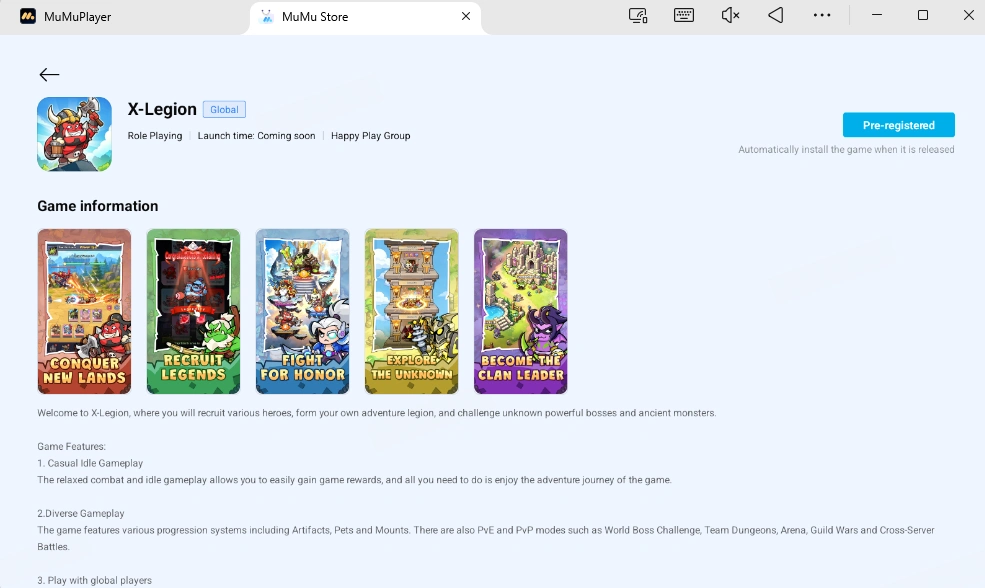Open the Fight For Honor screenshot
985x588 pixels.
pyautogui.click(x=302, y=312)
